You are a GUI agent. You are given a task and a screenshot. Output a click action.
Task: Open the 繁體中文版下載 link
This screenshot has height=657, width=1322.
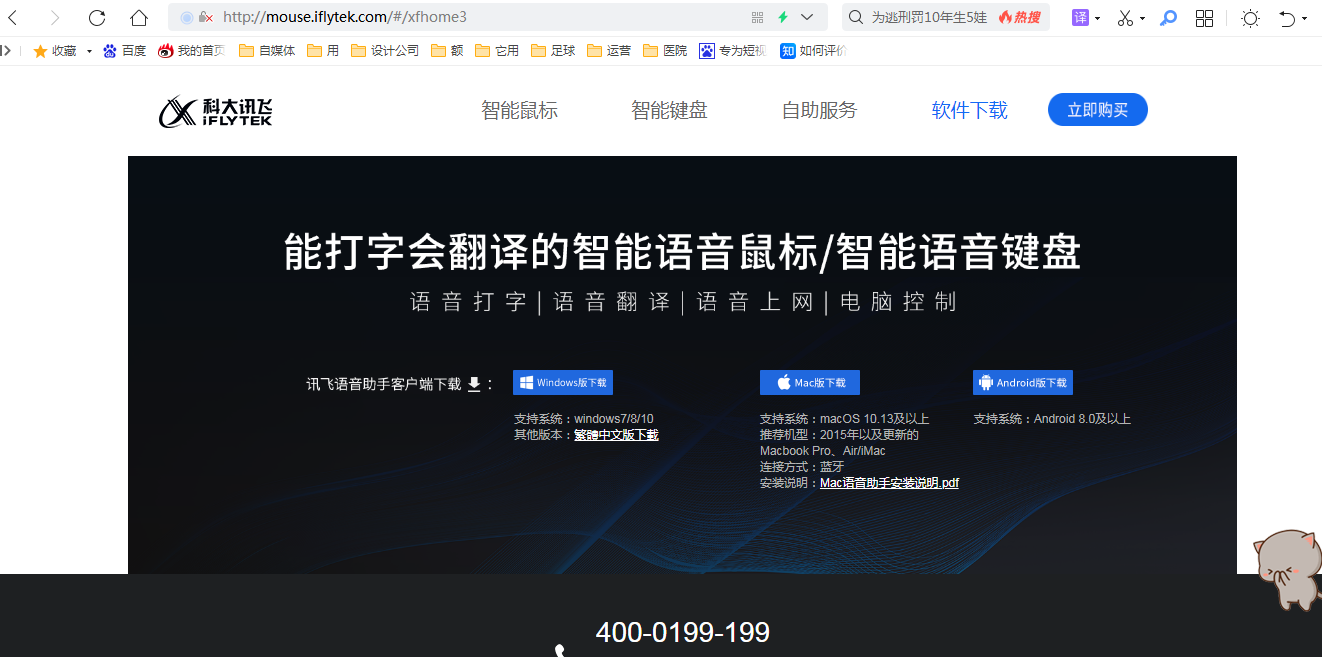[x=616, y=435]
